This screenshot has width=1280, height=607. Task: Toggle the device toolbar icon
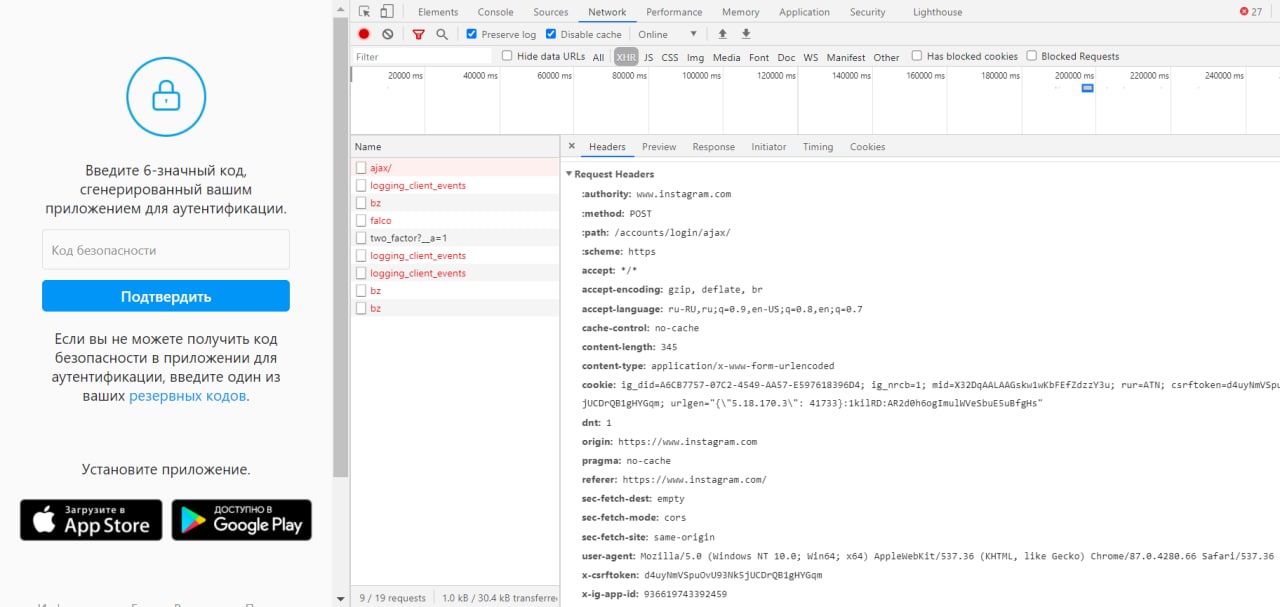(386, 12)
